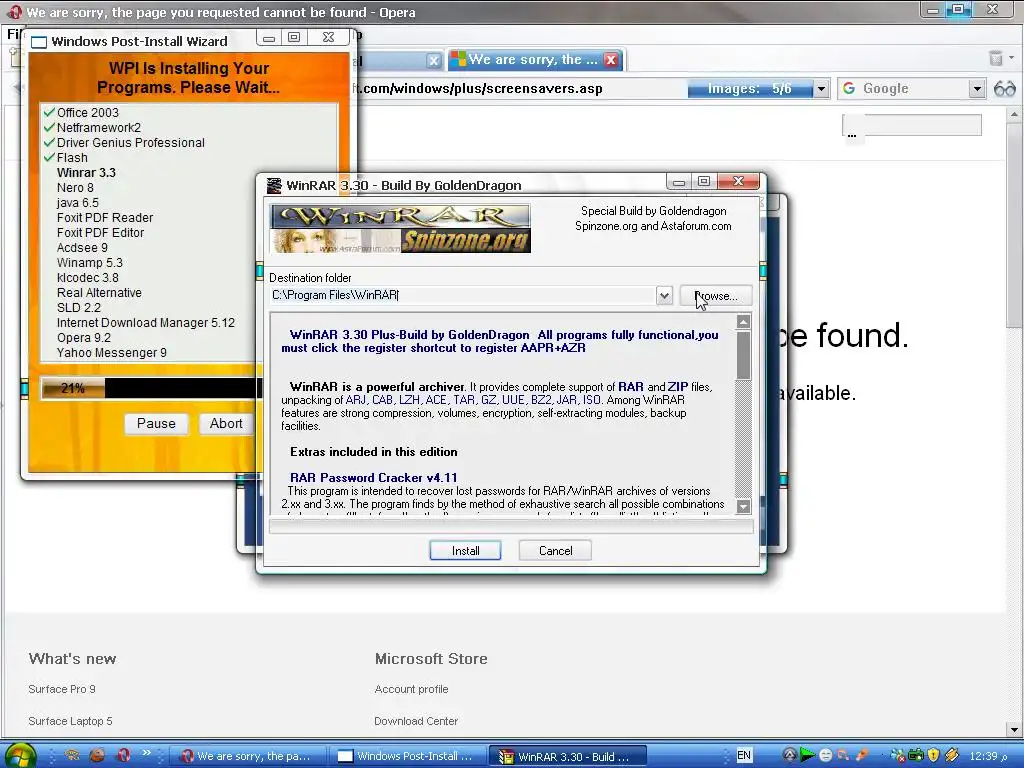1024x768 pixels.
Task: Click the WinRAR dialog title bar icon
Action: point(274,185)
